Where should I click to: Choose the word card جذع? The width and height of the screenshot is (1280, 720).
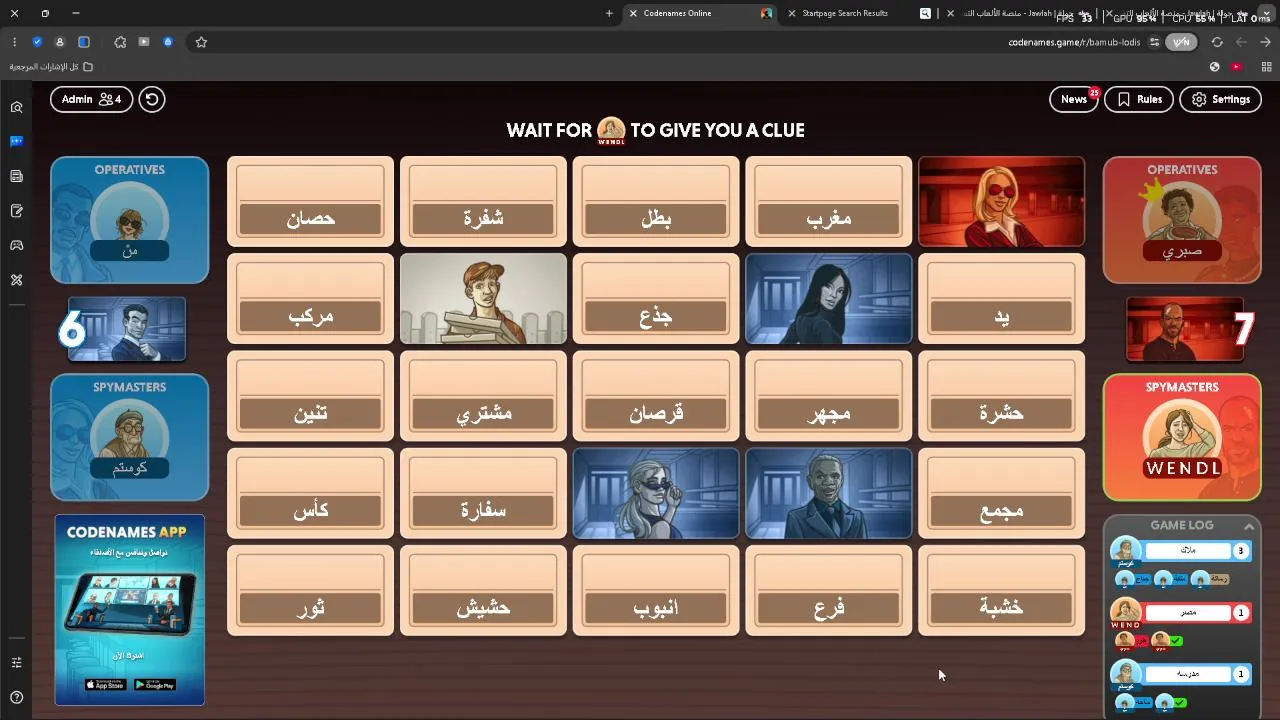coord(656,298)
